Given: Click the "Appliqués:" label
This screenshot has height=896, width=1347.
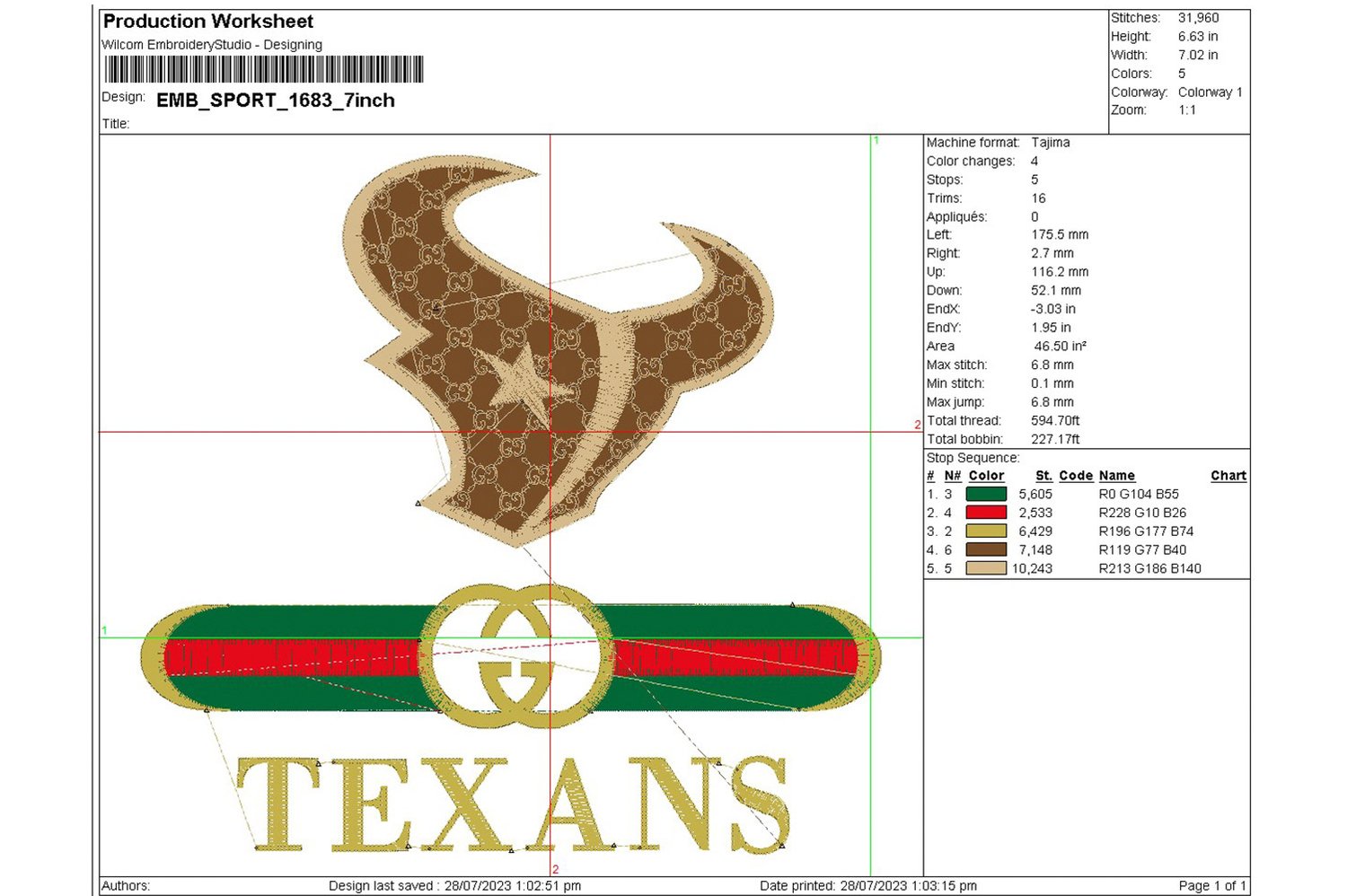Looking at the screenshot, I should (956, 217).
